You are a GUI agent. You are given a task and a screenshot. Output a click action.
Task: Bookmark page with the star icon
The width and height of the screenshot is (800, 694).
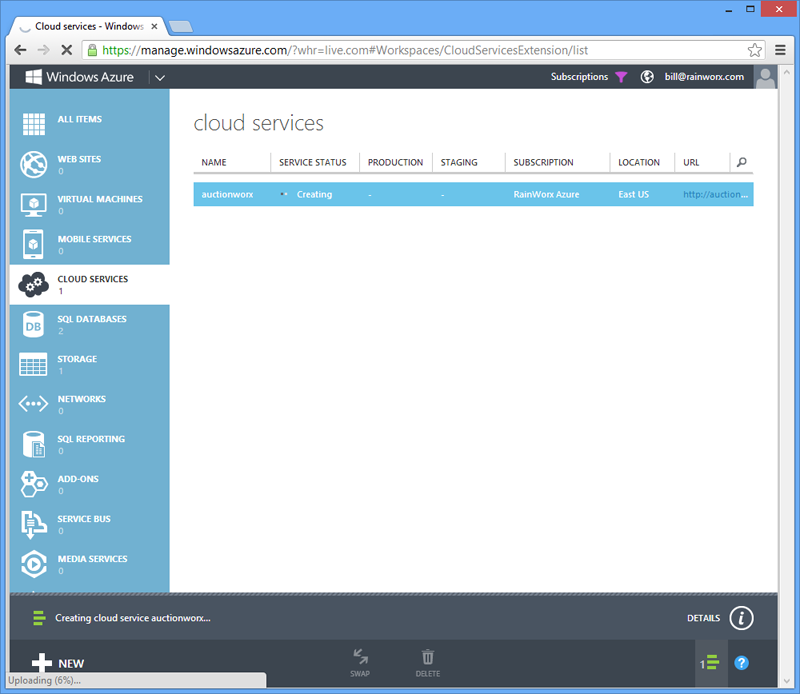tap(755, 50)
